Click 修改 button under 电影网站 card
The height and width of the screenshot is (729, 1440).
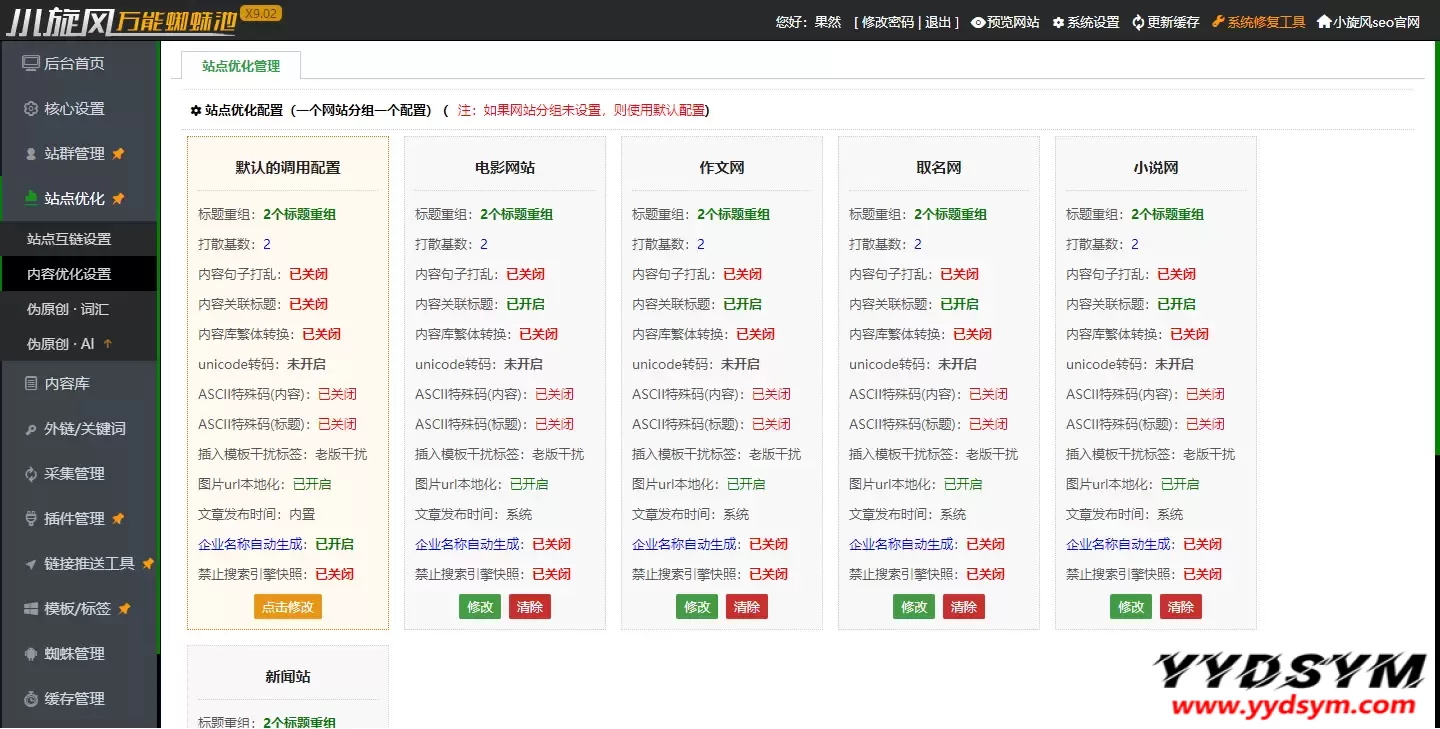(x=480, y=607)
